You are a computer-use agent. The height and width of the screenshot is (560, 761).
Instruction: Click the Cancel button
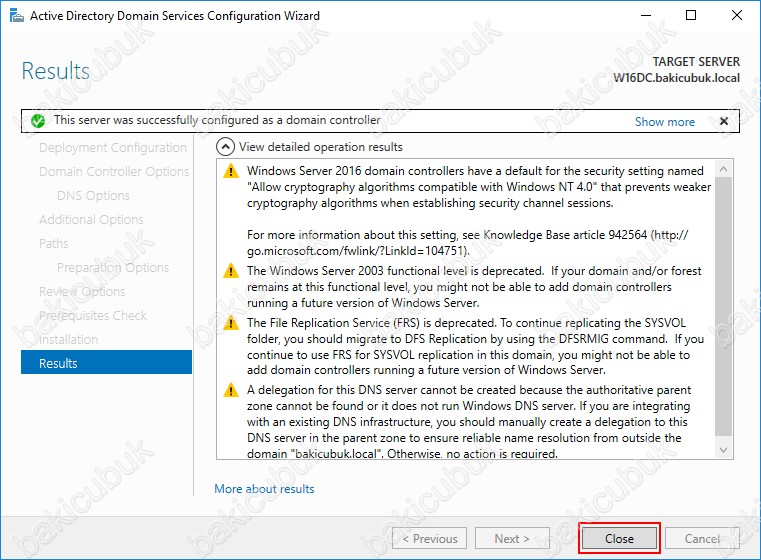click(702, 538)
